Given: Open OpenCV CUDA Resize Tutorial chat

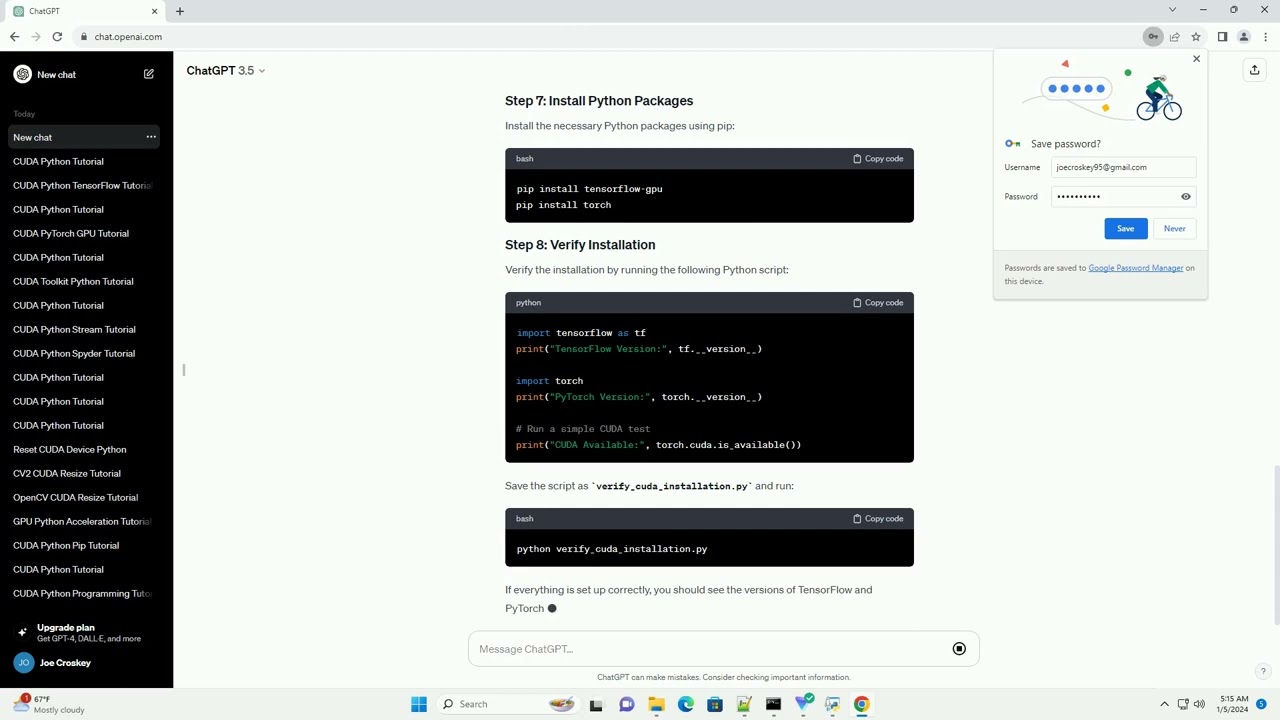Looking at the screenshot, I should (x=86, y=498).
